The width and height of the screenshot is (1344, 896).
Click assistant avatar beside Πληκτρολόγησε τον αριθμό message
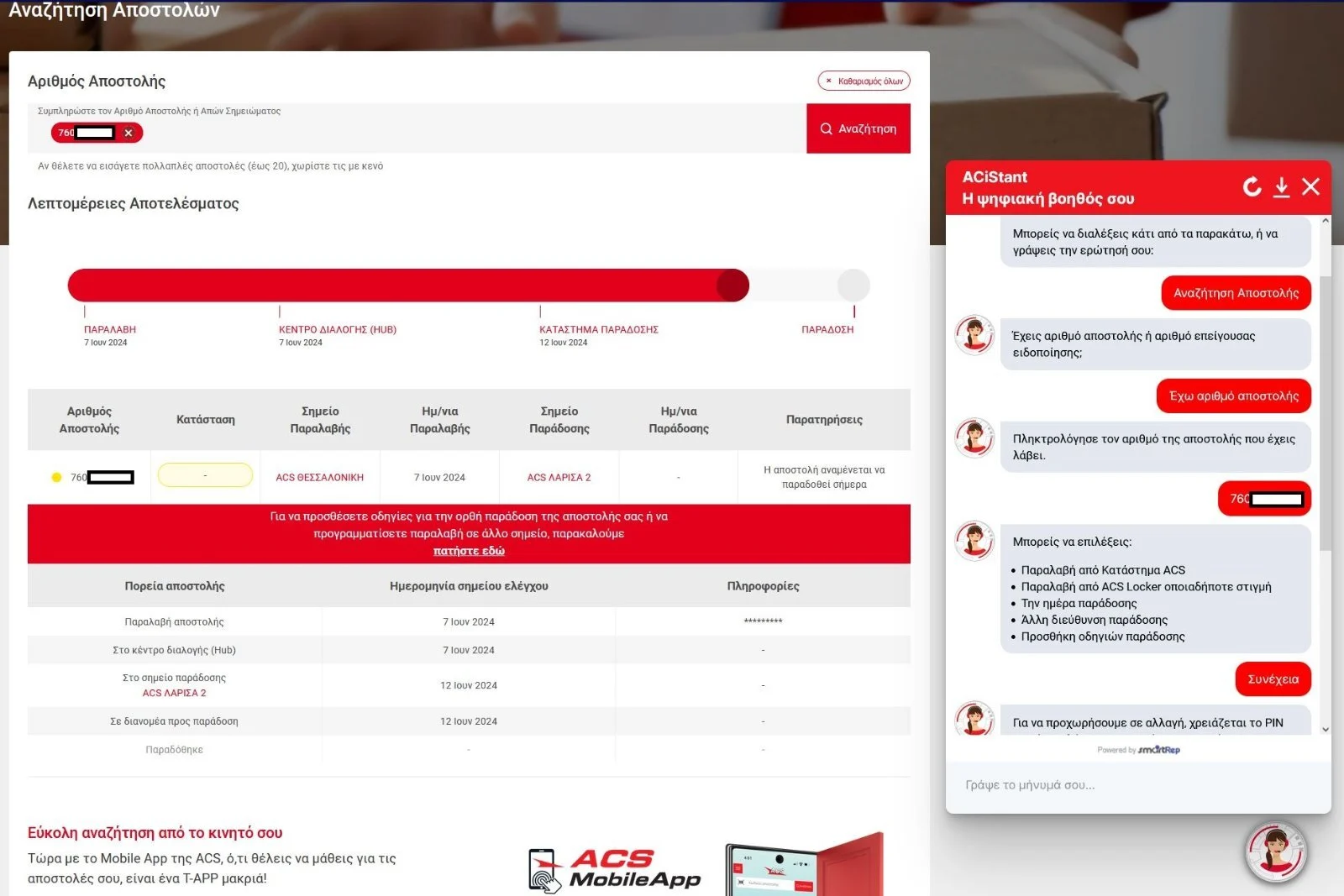(x=974, y=438)
